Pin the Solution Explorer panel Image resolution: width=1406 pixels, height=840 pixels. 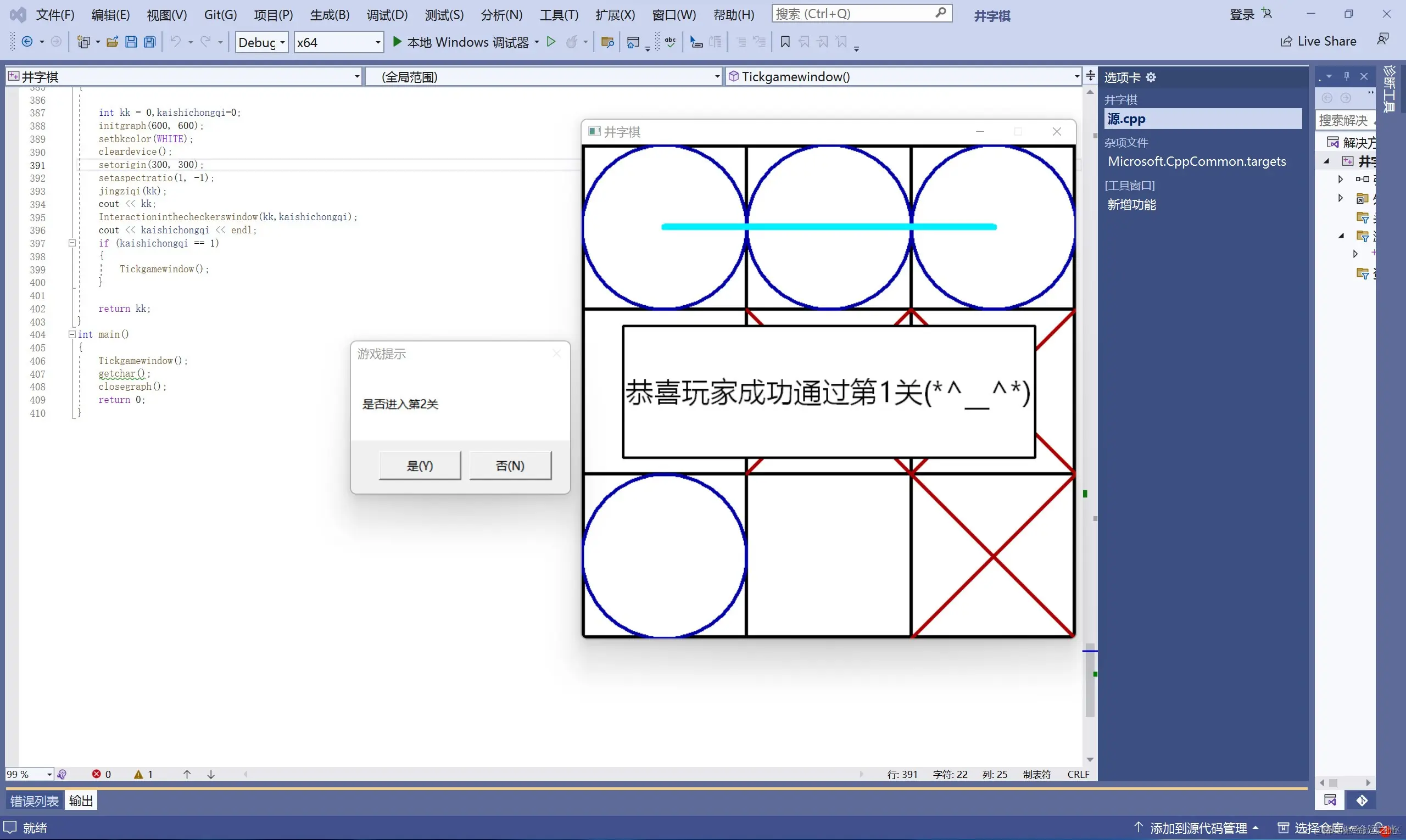(1347, 76)
